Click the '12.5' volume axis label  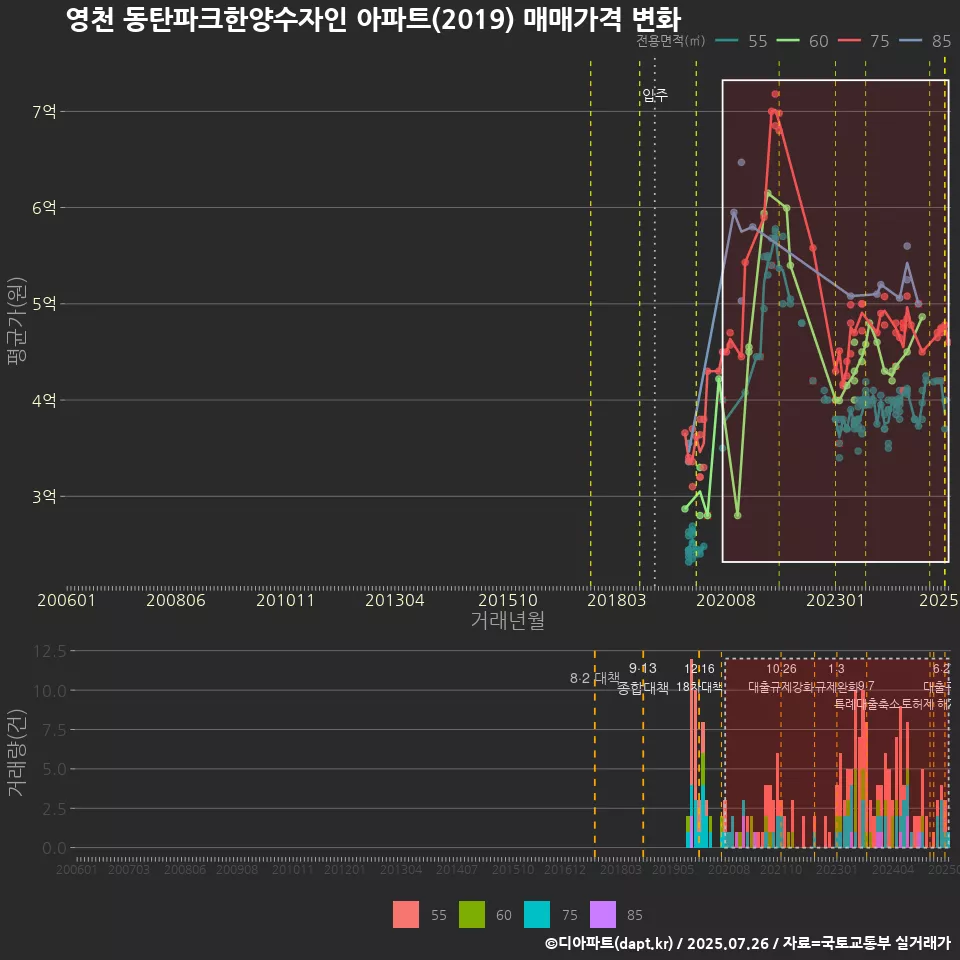[50, 651]
